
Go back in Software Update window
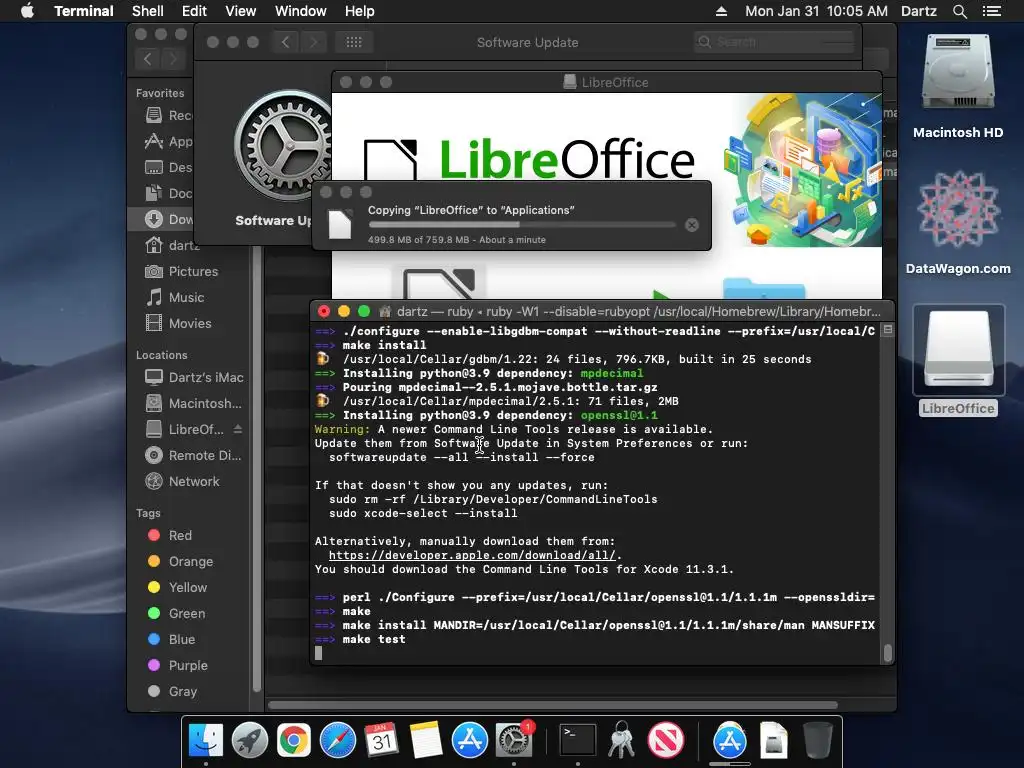click(x=285, y=42)
